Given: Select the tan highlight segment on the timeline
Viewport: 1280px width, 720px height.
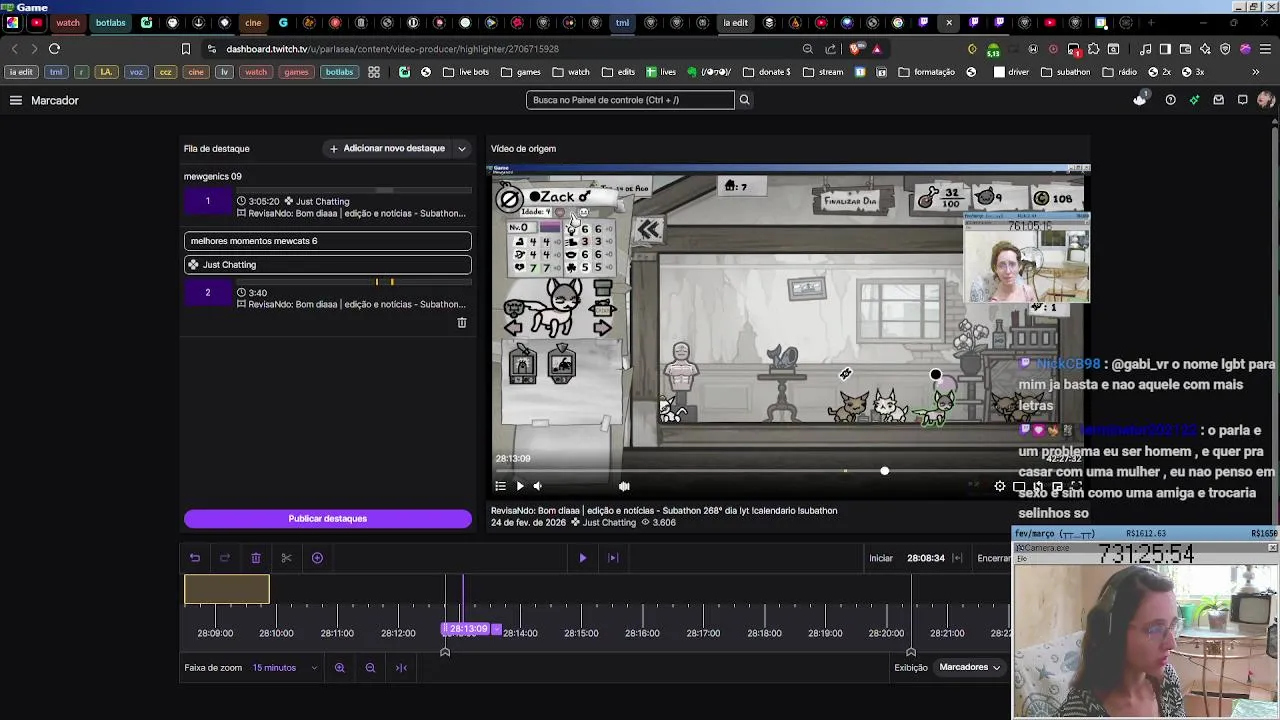Looking at the screenshot, I should [227, 589].
